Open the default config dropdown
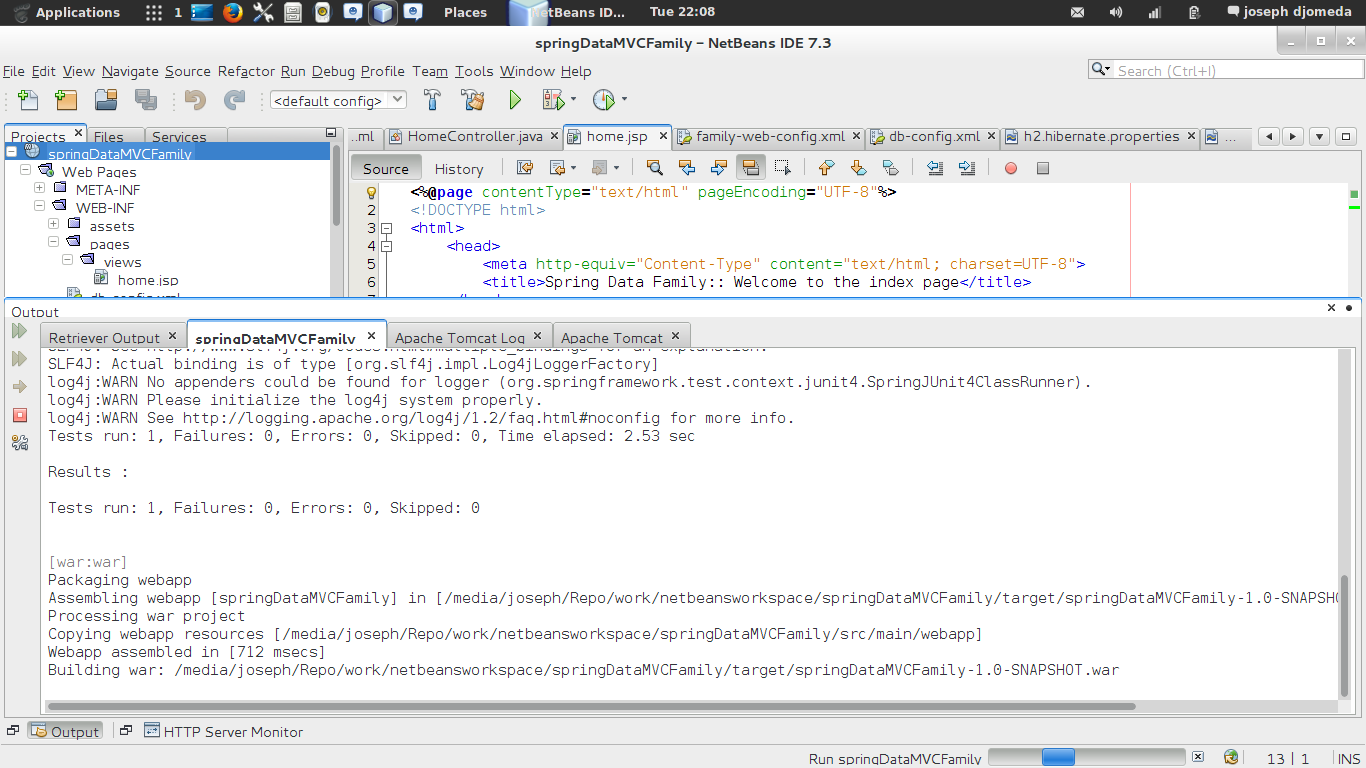The image size is (1366, 768). click(338, 100)
